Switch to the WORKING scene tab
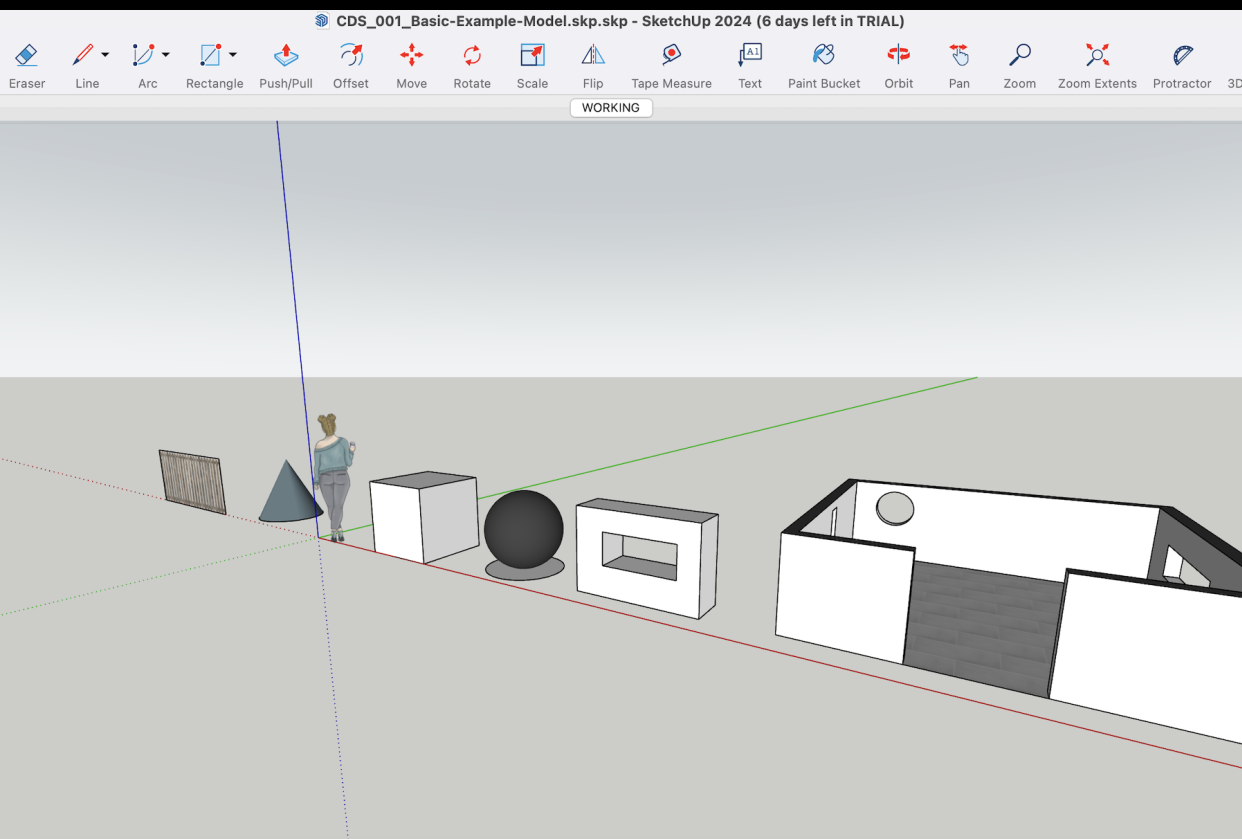This screenshot has height=839, width=1242. [x=611, y=108]
